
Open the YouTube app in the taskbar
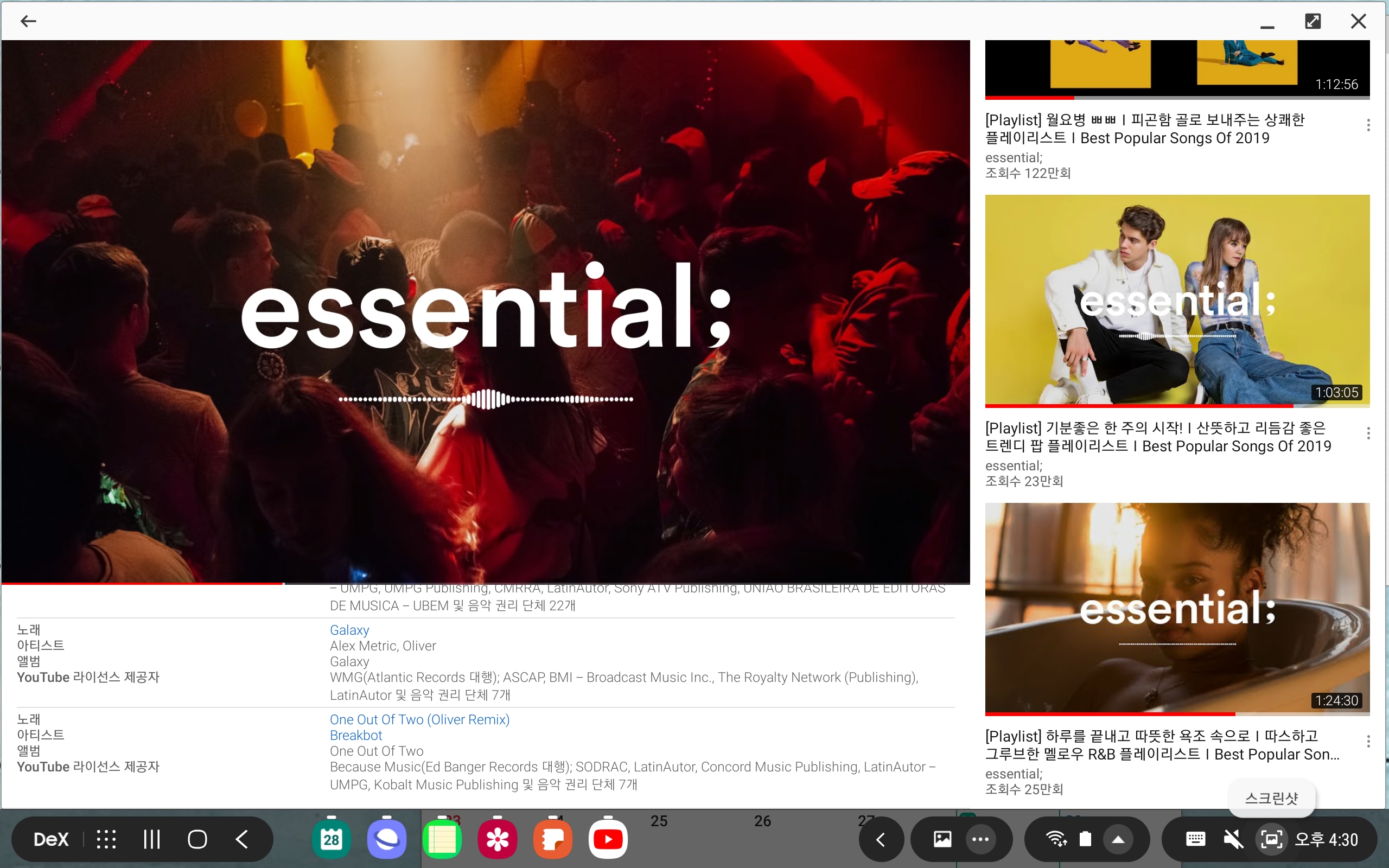(607, 839)
